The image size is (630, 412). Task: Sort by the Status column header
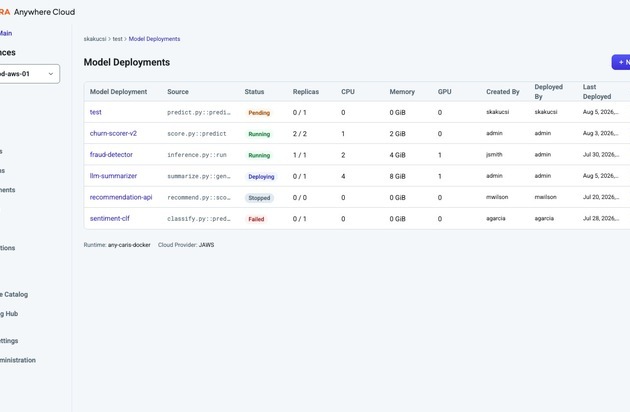pyautogui.click(x=254, y=92)
